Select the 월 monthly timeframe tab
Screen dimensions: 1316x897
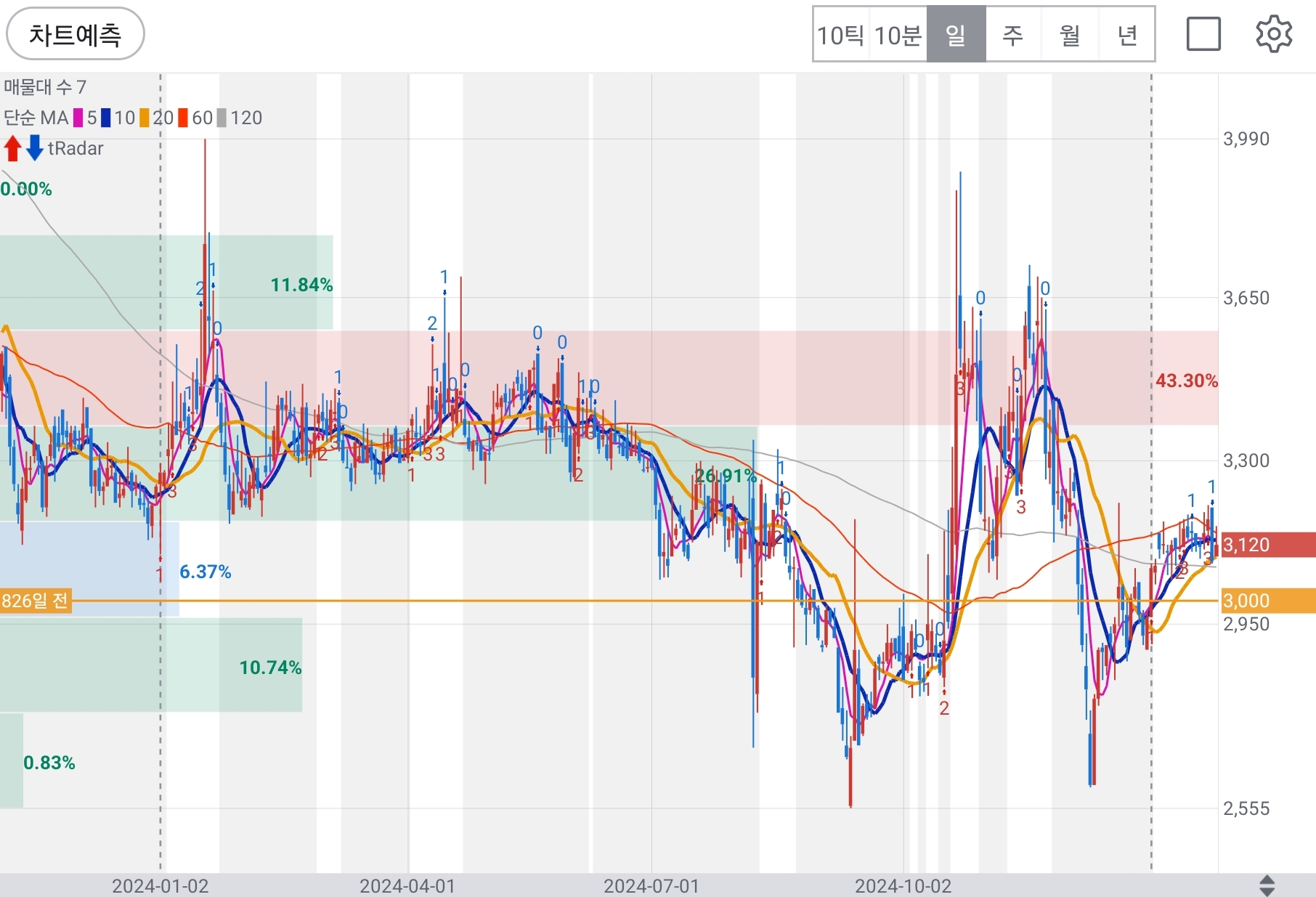coord(1070,35)
